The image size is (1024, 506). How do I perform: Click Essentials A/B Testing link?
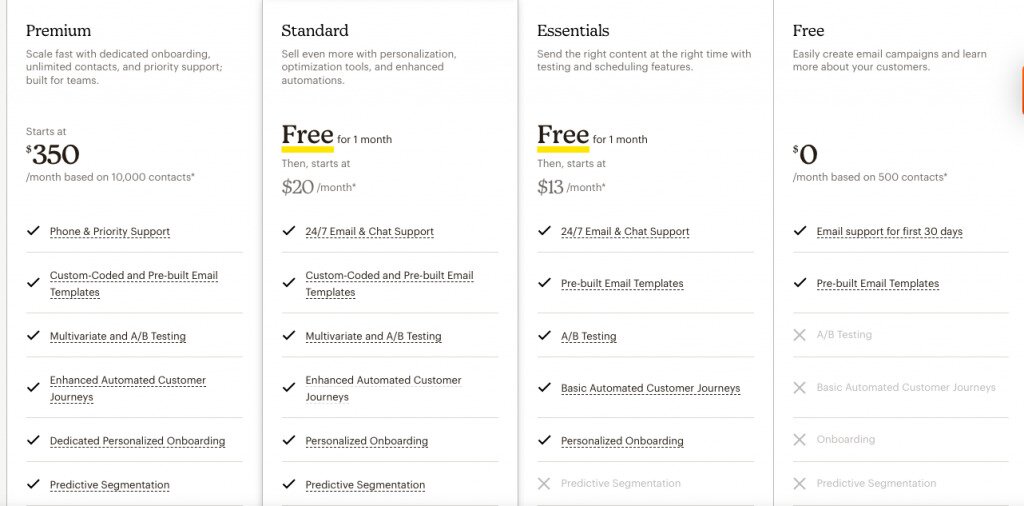click(588, 337)
